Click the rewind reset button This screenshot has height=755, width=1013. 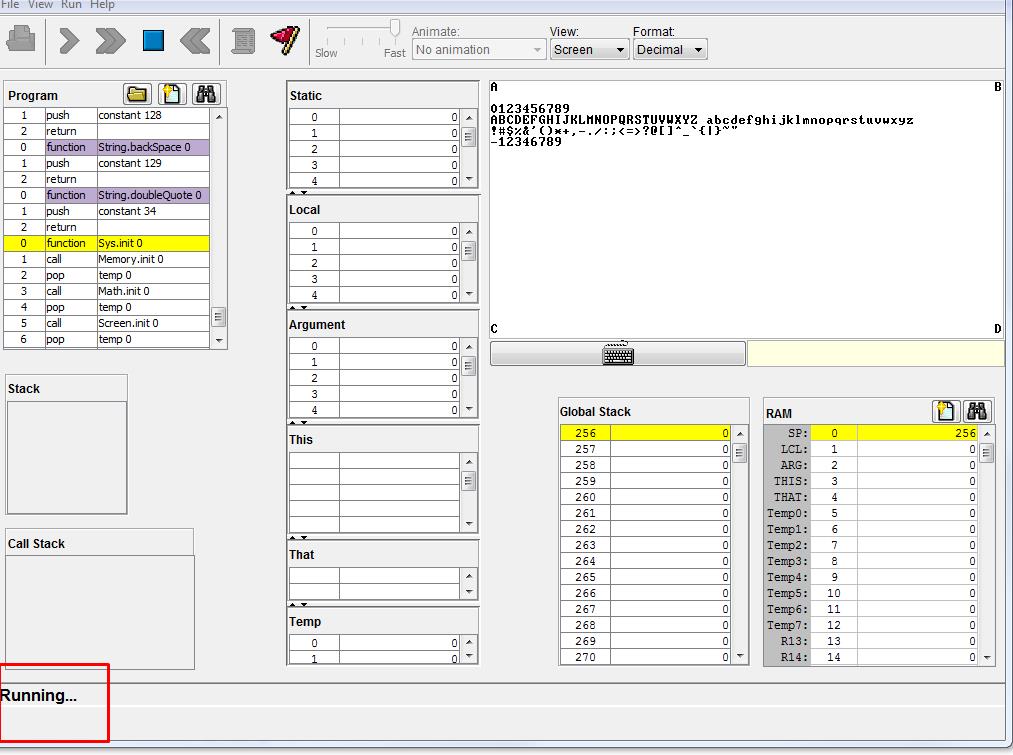click(195, 40)
